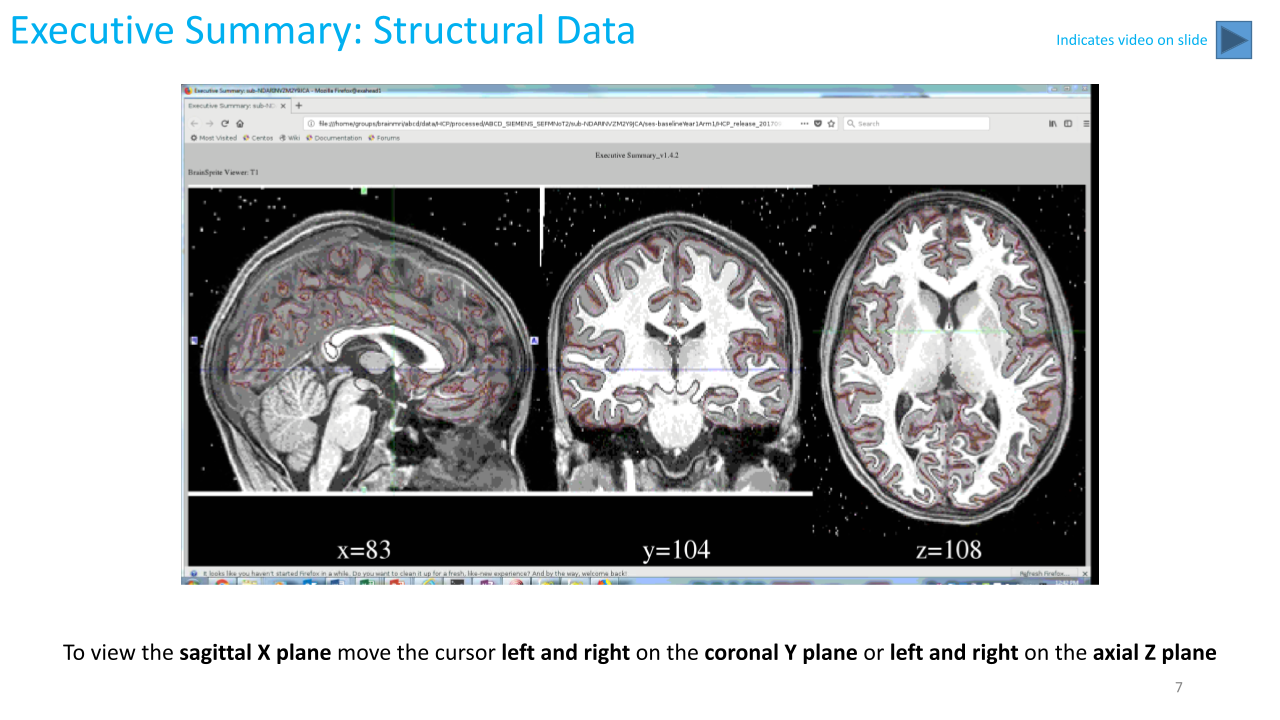Open the Firefox hamburger menu

(x=1086, y=123)
